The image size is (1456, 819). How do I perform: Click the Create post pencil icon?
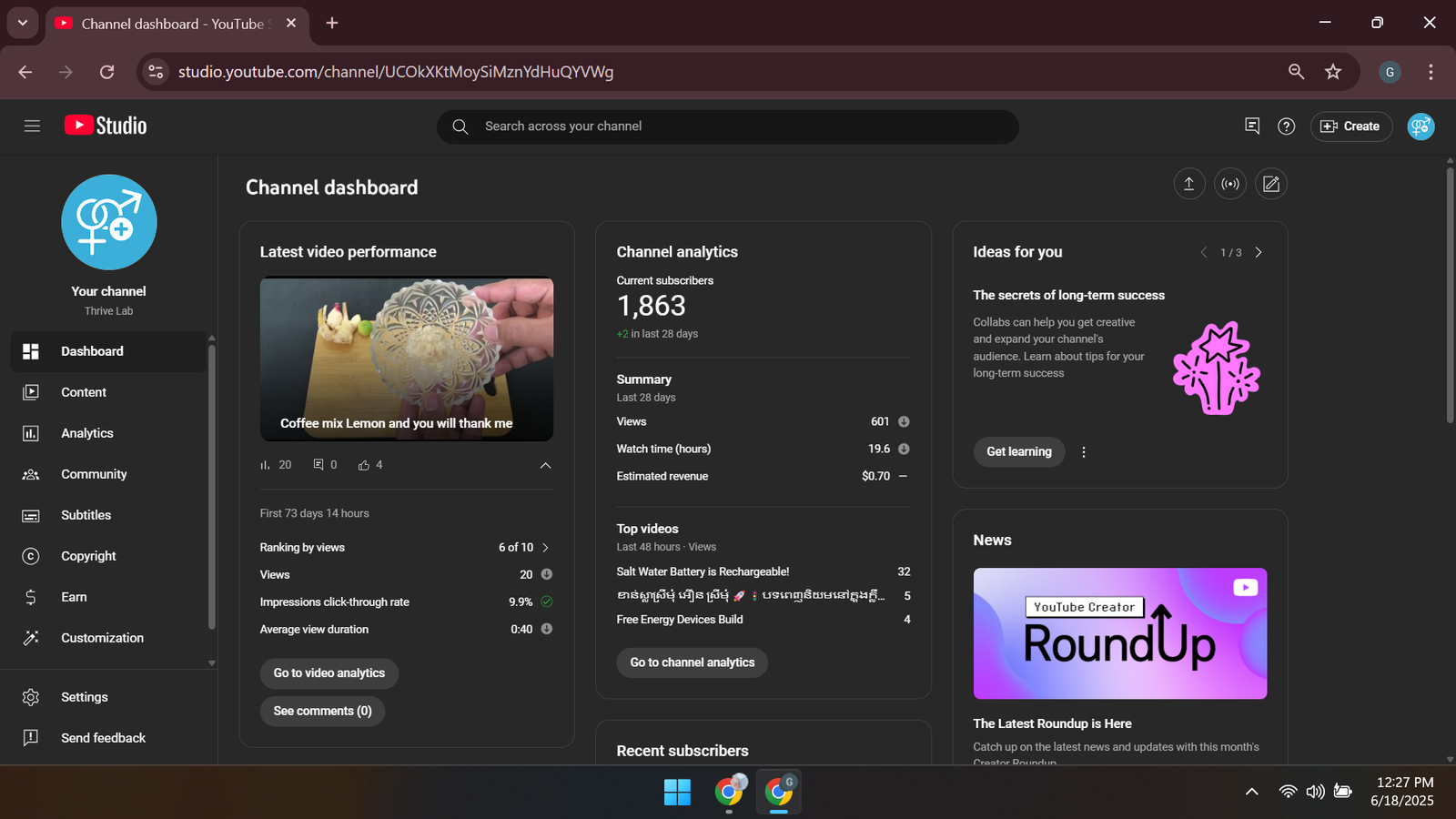[x=1271, y=184]
